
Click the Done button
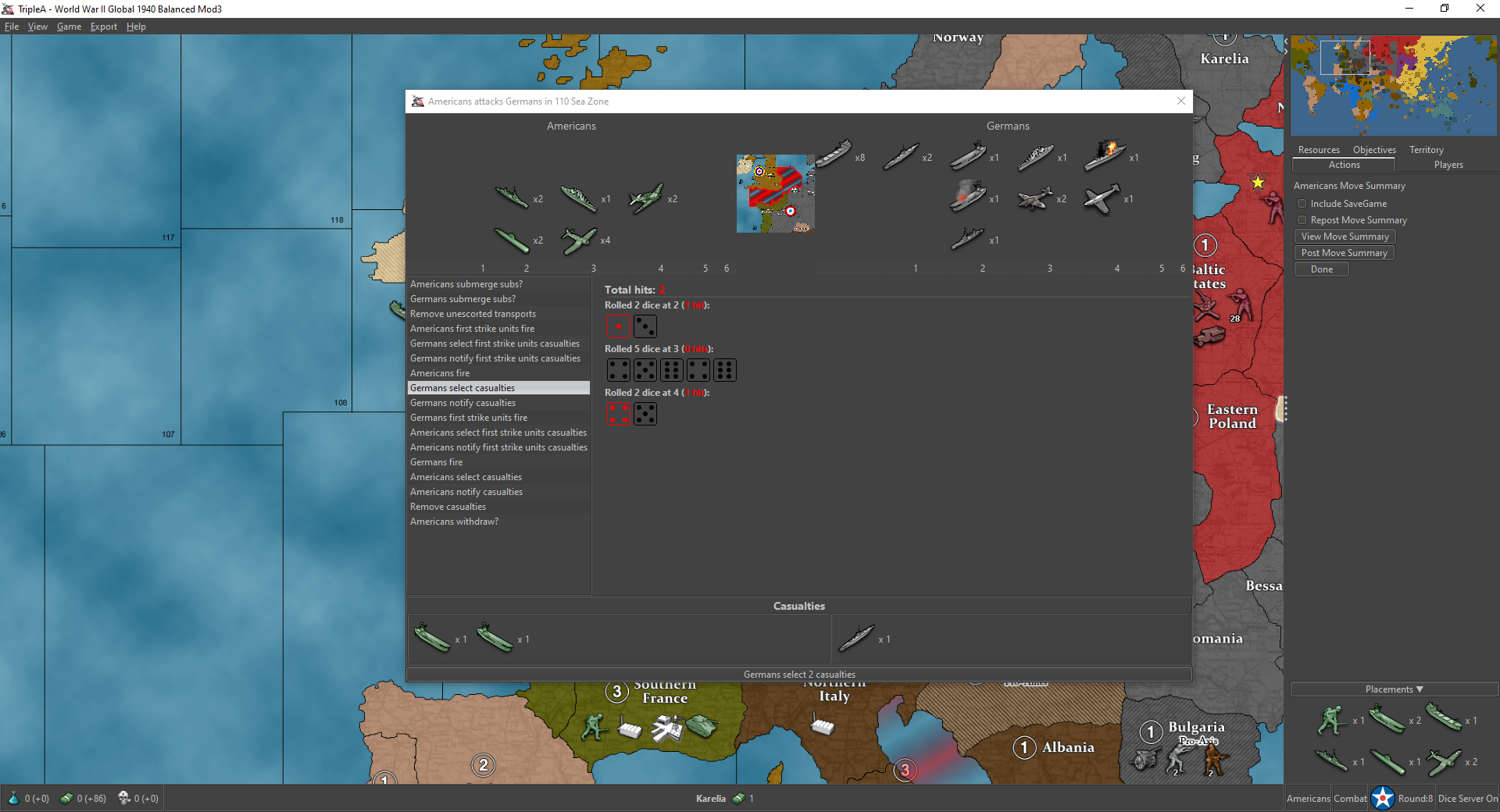point(1321,269)
